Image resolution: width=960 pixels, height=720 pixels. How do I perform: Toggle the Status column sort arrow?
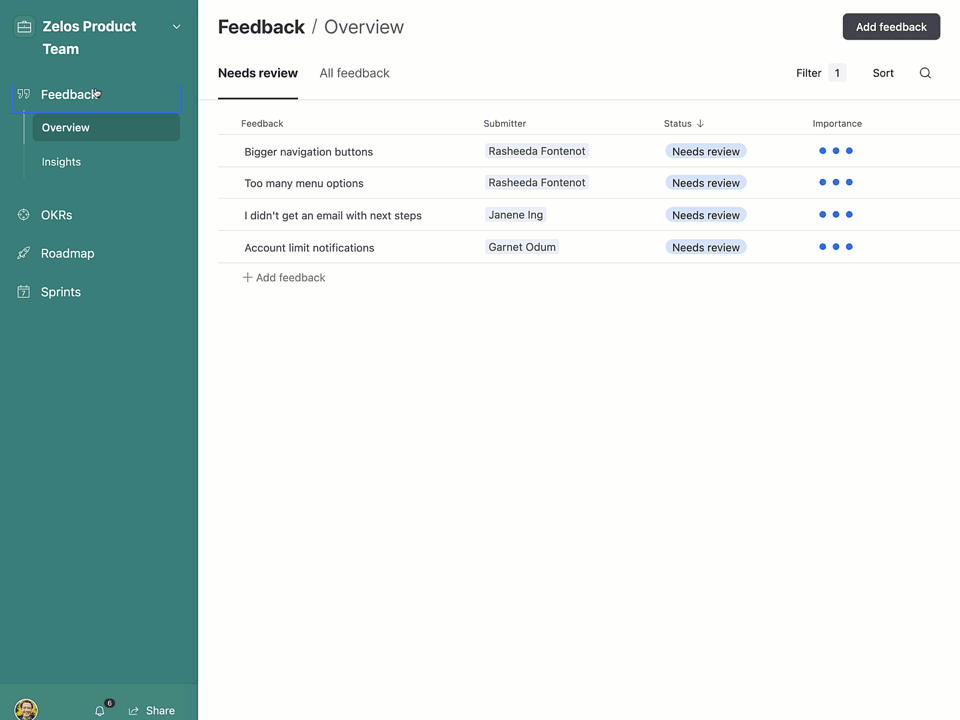click(702, 123)
